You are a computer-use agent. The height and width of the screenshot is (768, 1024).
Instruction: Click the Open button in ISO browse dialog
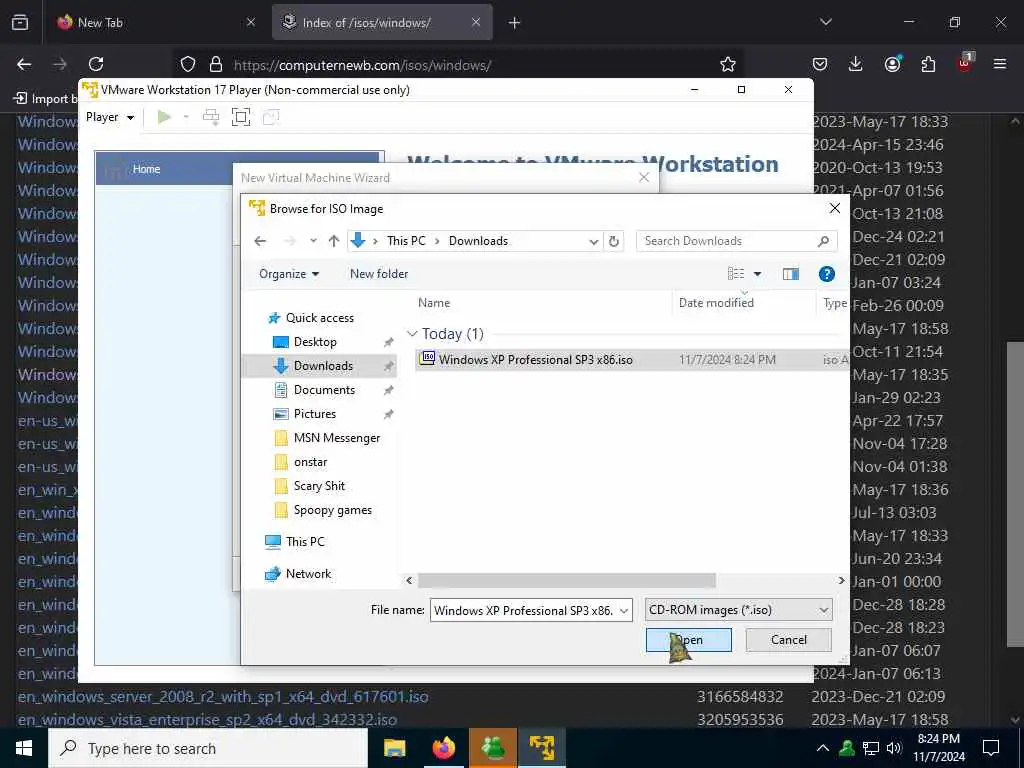coord(688,639)
